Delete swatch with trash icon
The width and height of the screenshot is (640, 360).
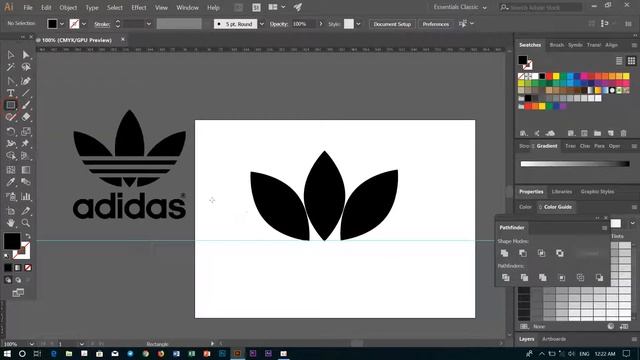pyautogui.click(x=623, y=133)
